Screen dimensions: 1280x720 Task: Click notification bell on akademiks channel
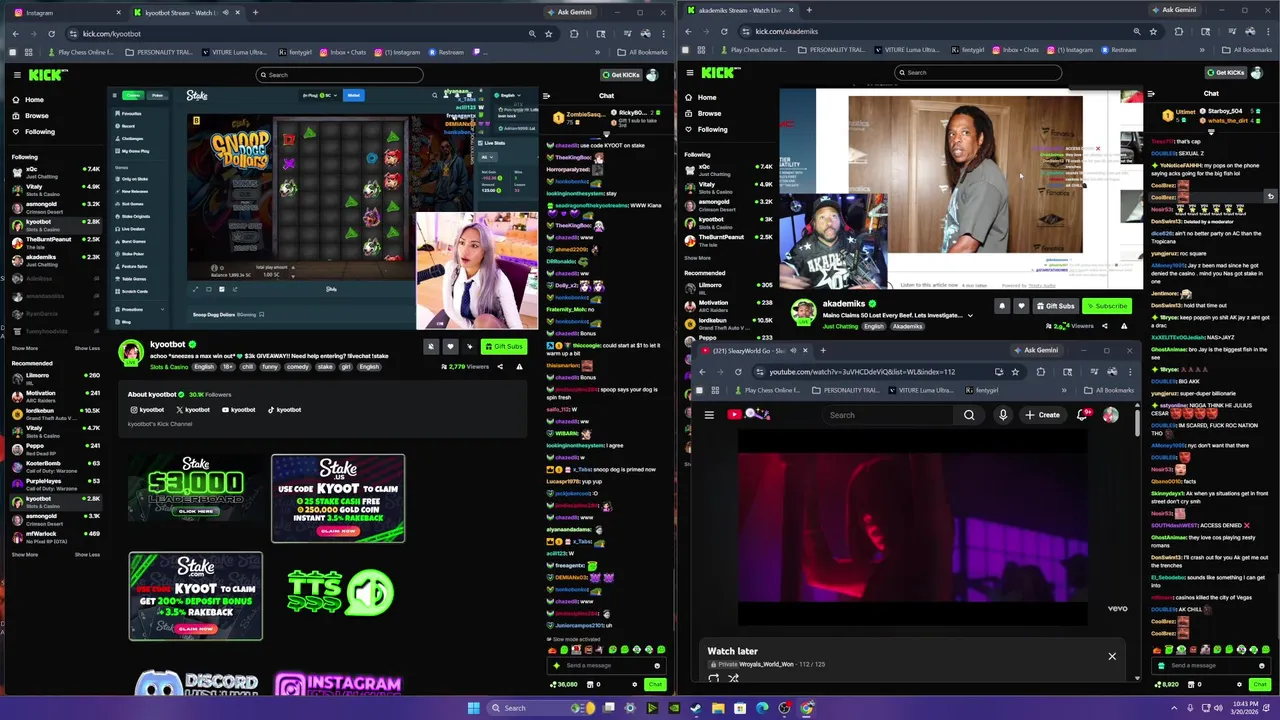[x=1002, y=306]
